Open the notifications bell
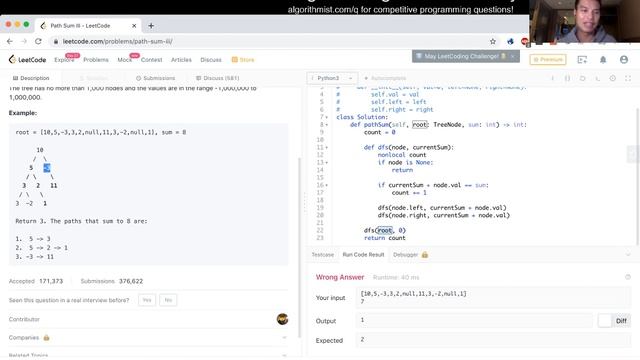Viewport: 640px width, 360px height. coord(603,60)
